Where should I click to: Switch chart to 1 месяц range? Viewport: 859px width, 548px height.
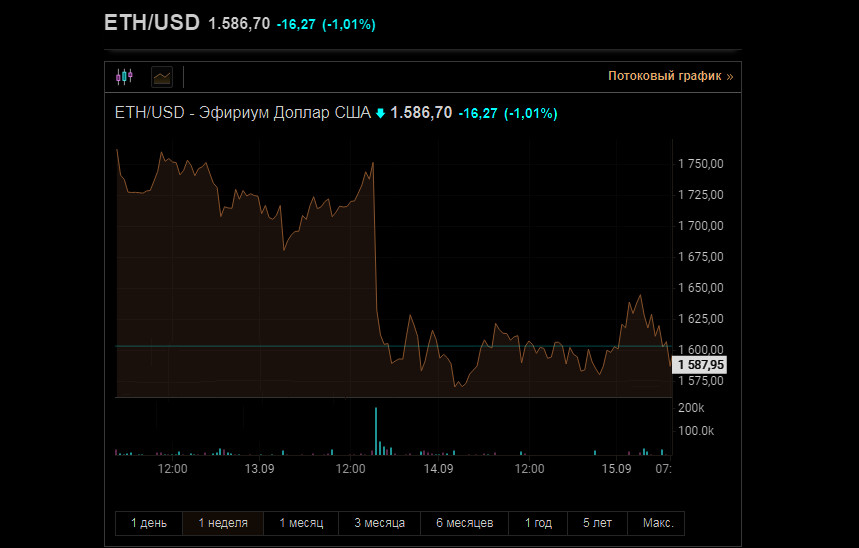tap(301, 523)
